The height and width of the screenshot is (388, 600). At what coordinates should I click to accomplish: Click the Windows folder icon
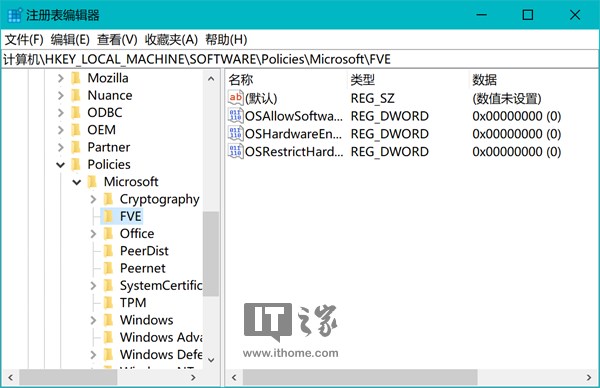[109, 320]
